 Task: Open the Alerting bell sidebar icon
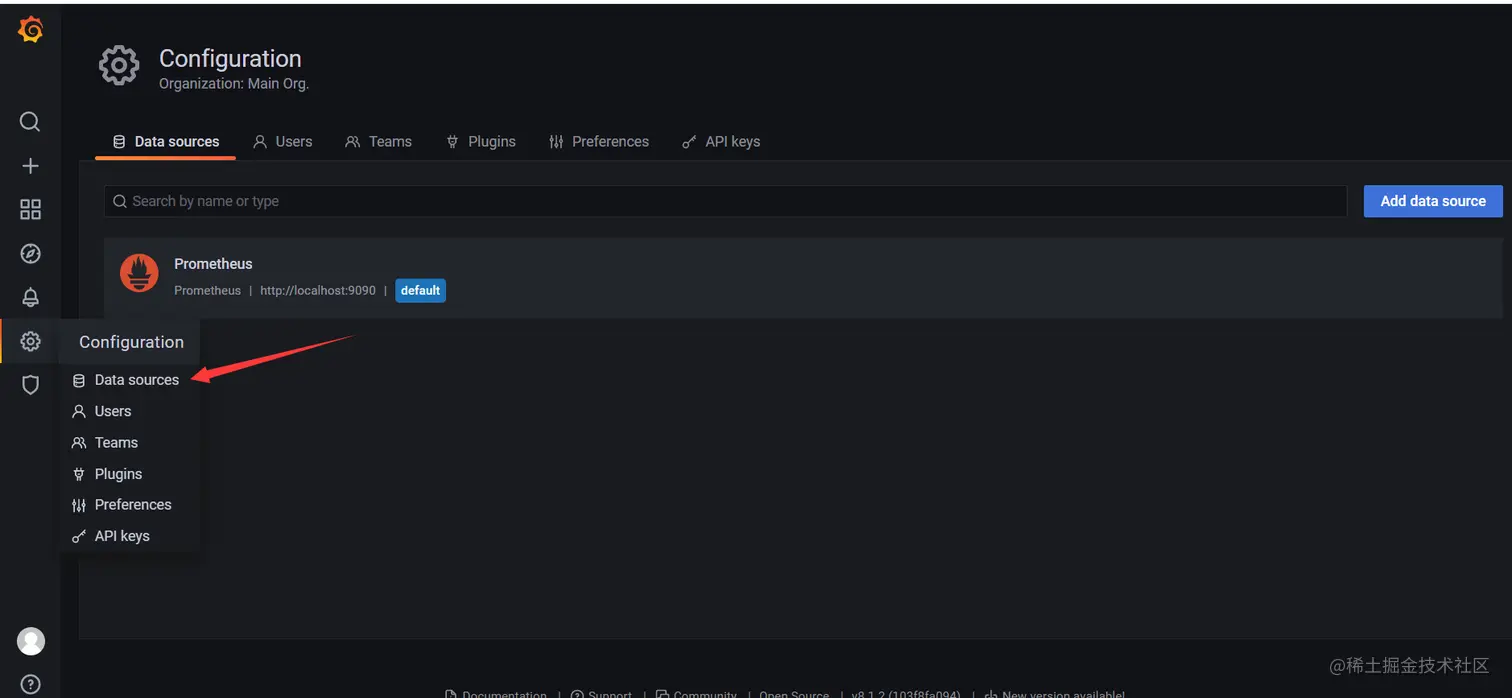coord(30,297)
